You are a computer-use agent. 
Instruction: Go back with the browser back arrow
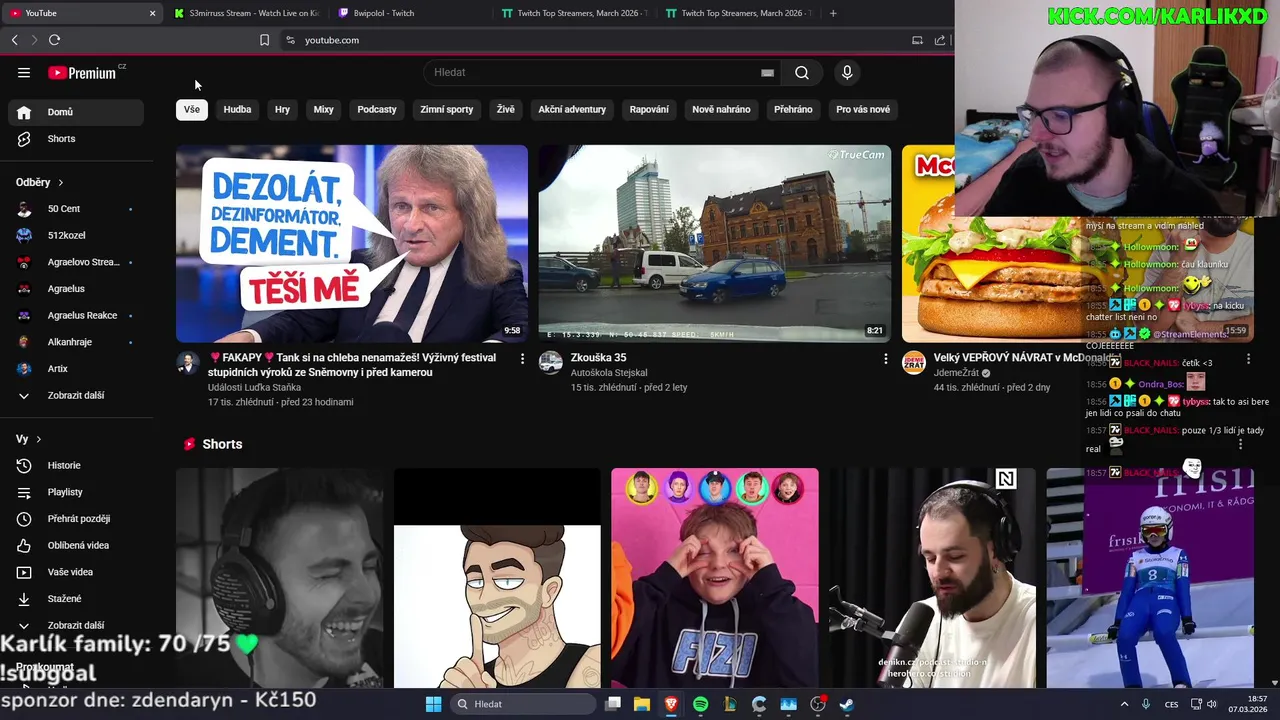14,40
